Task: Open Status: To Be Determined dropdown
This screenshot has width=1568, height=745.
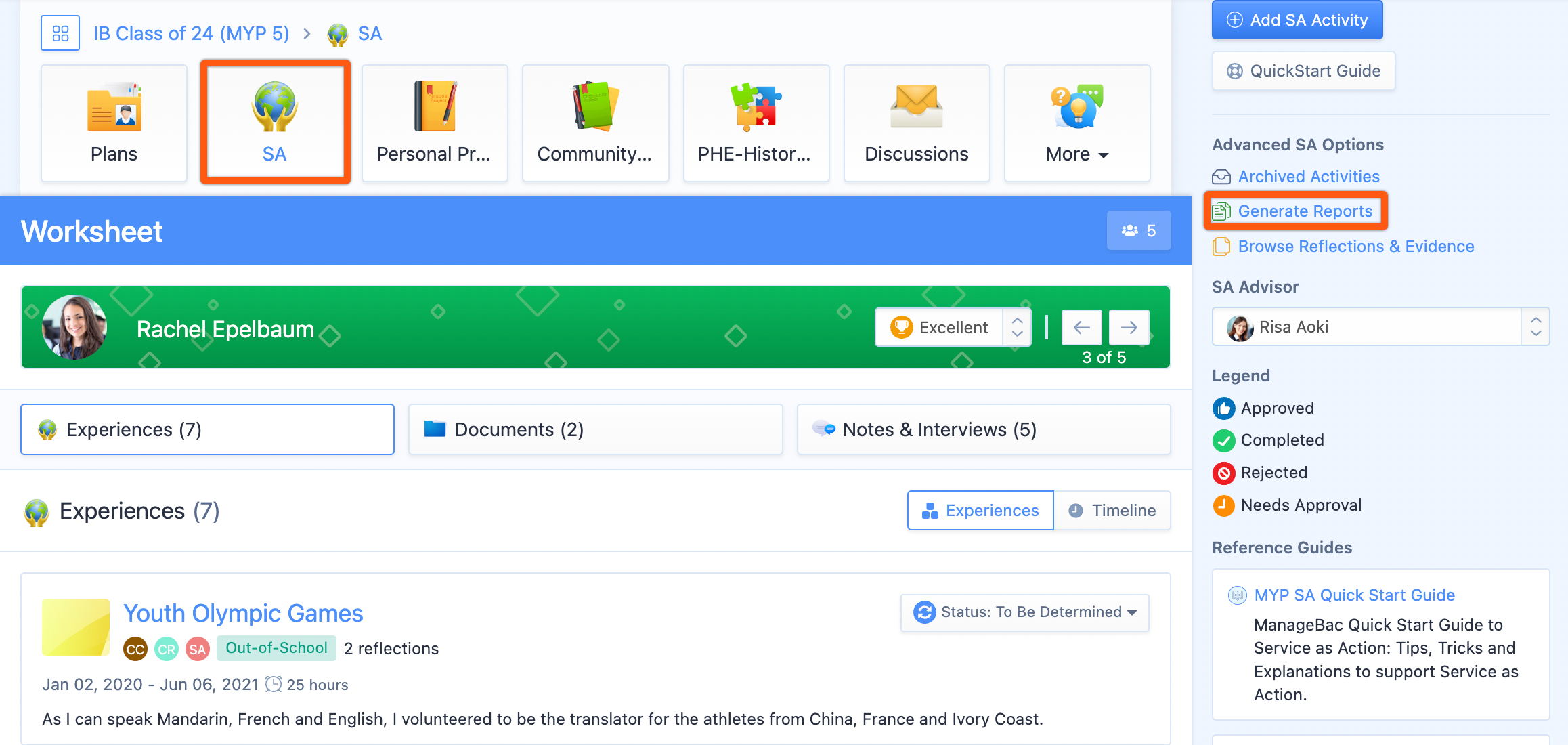Action: click(1024, 612)
